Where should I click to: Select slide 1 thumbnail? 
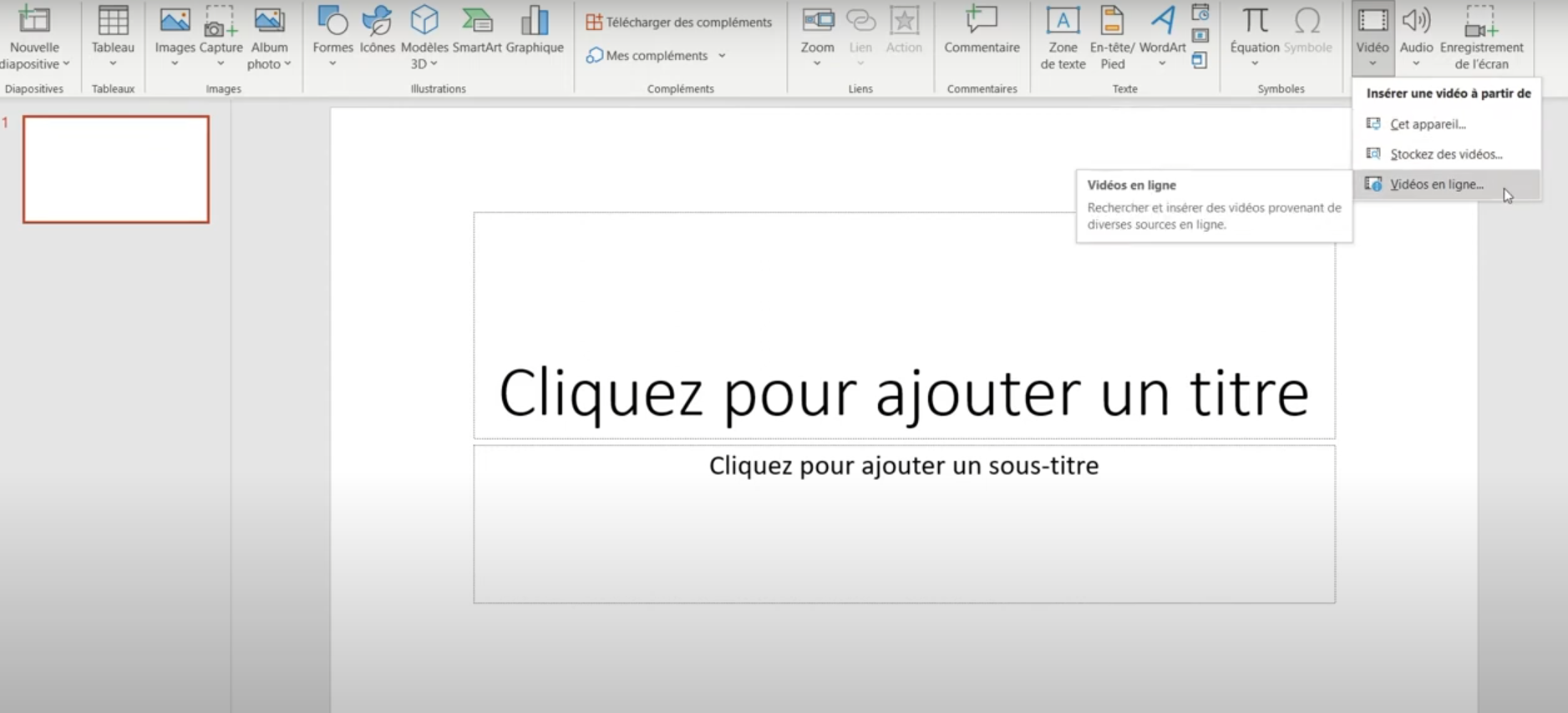[116, 169]
